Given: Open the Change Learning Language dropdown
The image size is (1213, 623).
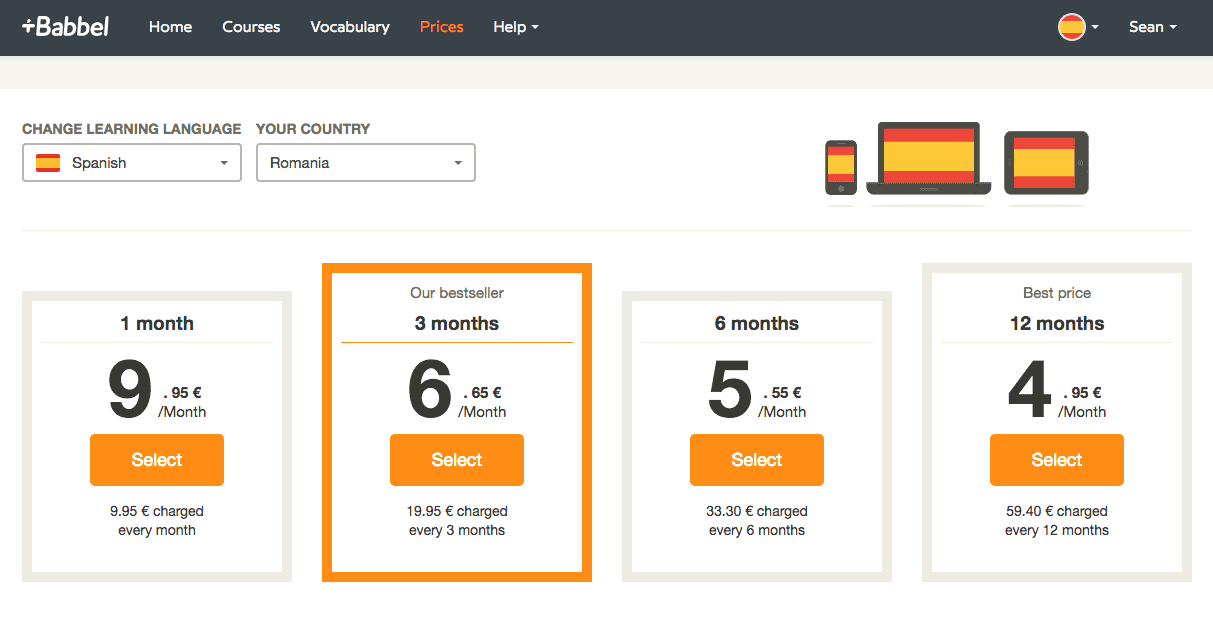Looking at the screenshot, I should tap(131, 161).
